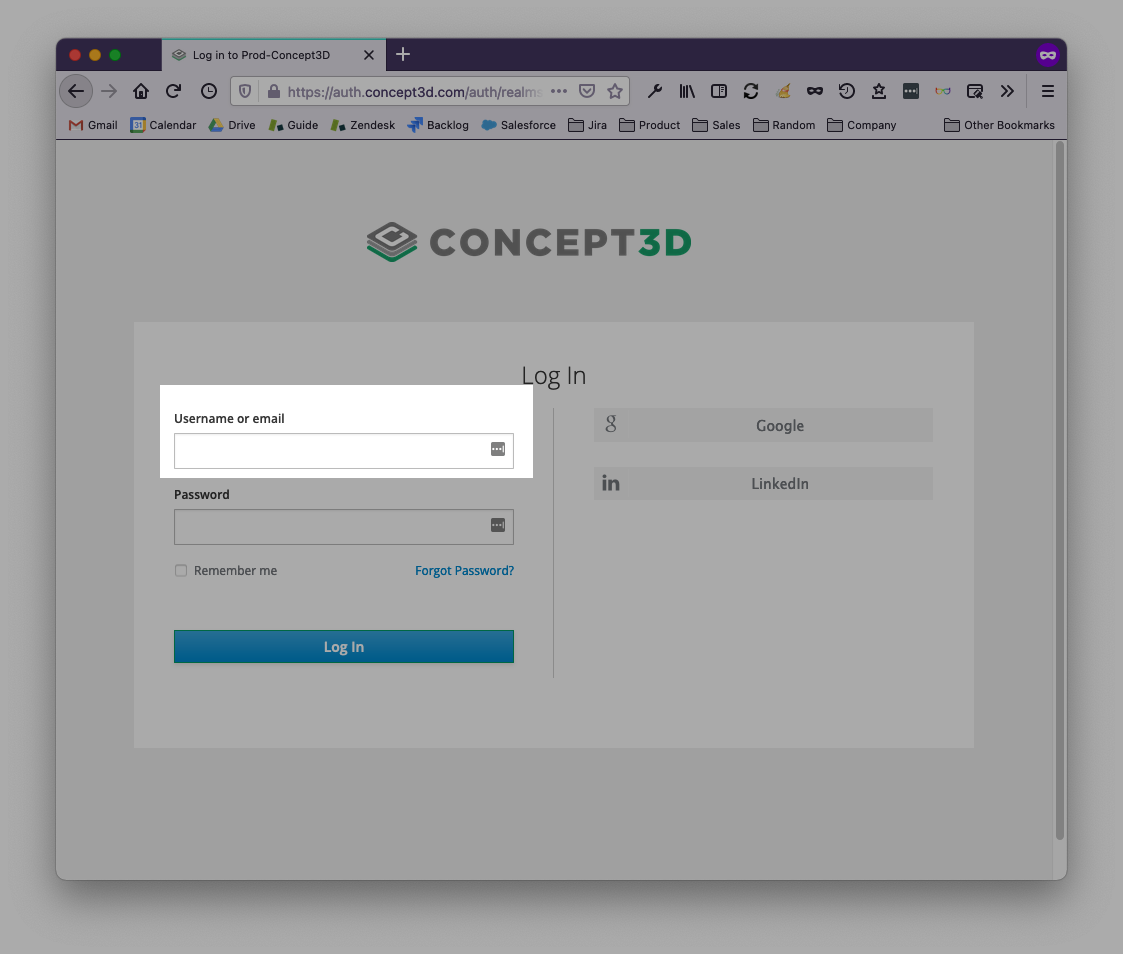
Task: Toggle the sidebar panel icon
Action: (x=719, y=91)
